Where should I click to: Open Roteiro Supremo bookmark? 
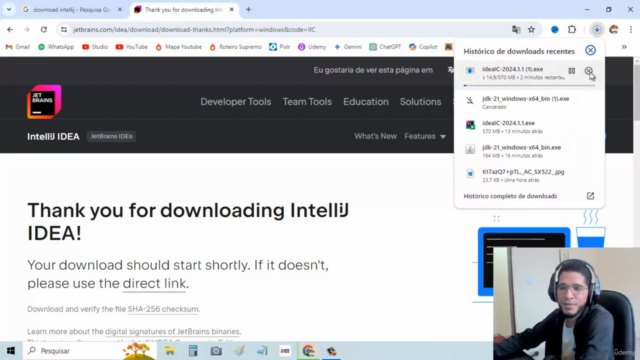pos(236,47)
